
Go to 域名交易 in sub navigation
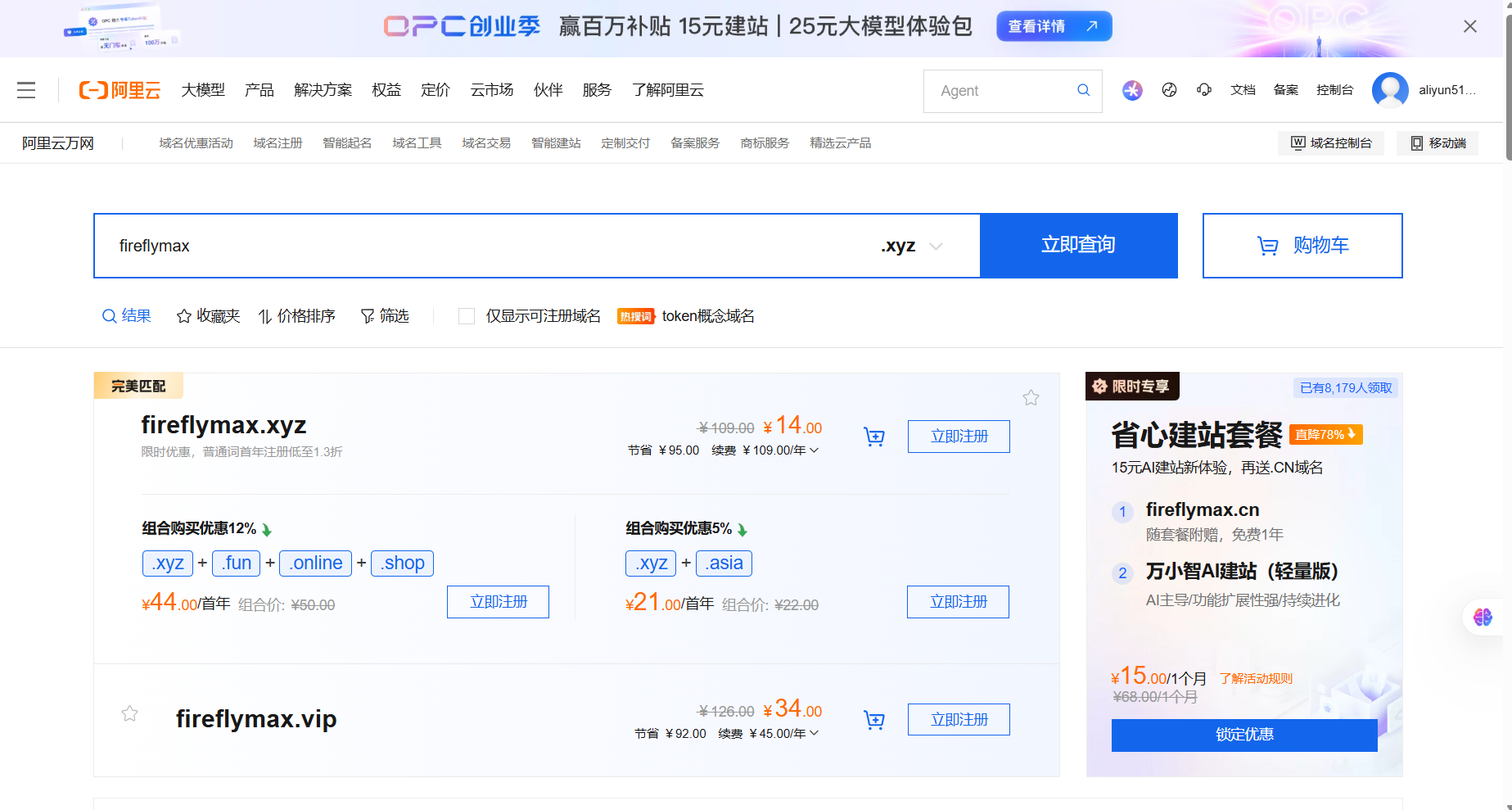[x=487, y=143]
